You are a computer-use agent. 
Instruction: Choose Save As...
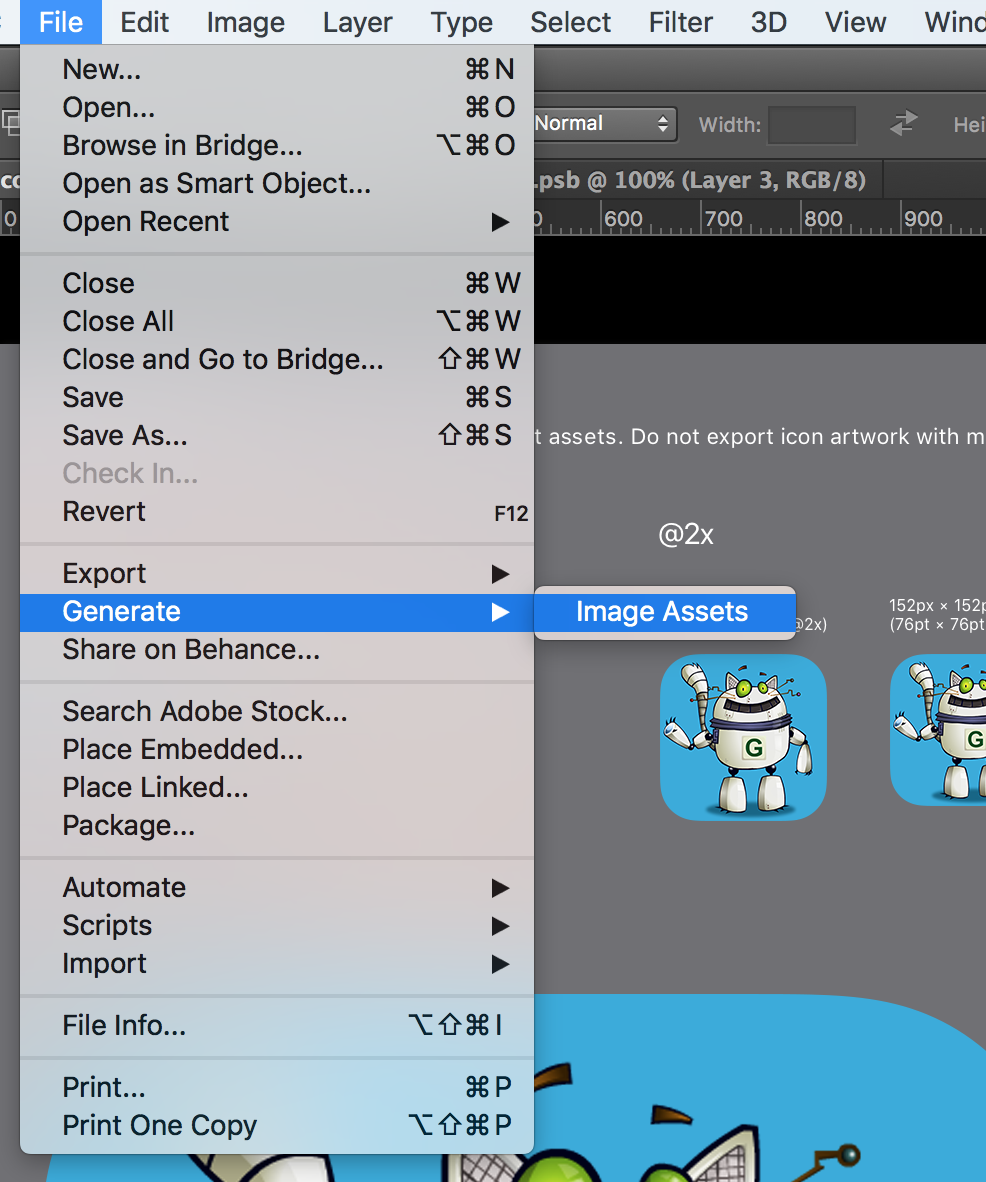pos(277,435)
